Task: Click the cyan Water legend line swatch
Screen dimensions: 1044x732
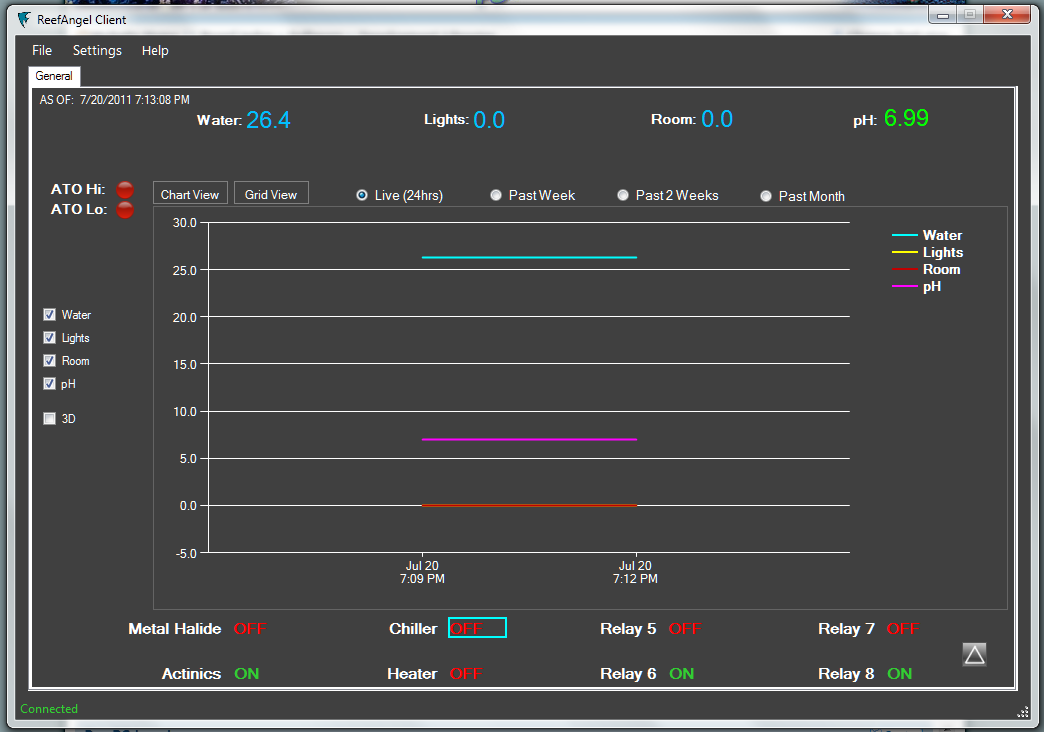Action: click(x=904, y=236)
